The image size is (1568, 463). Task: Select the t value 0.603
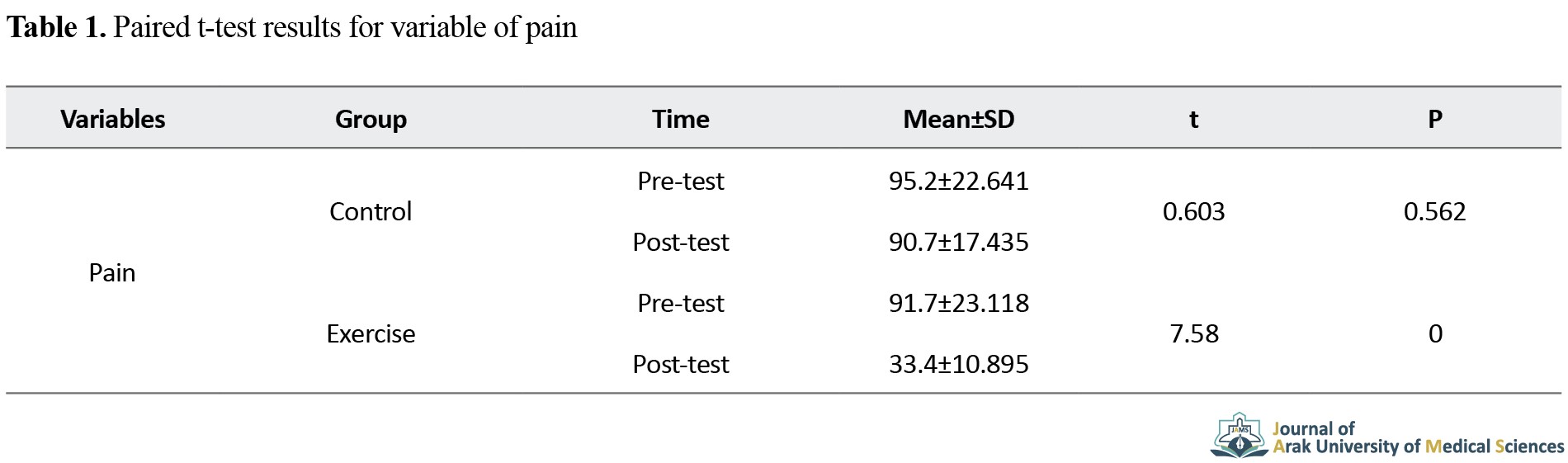(x=1193, y=211)
